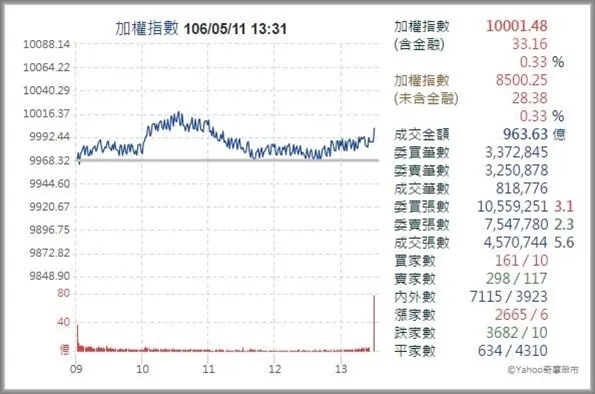Select the y-axis label 9872.82
The width and height of the screenshot is (595, 394).
[x=50, y=253]
